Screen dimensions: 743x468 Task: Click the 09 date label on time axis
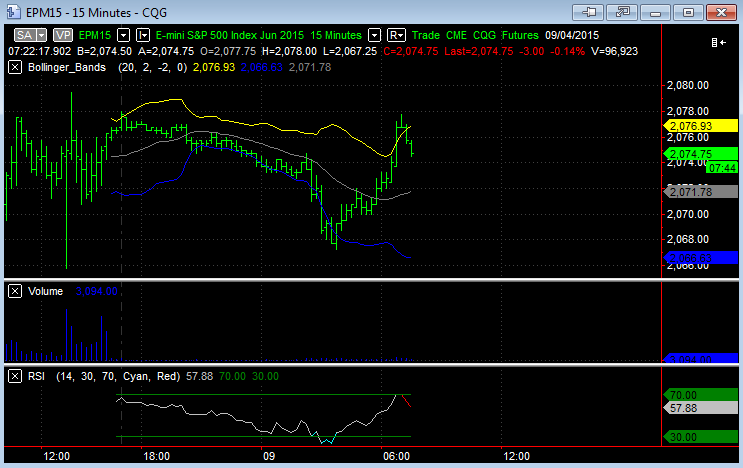click(269, 456)
